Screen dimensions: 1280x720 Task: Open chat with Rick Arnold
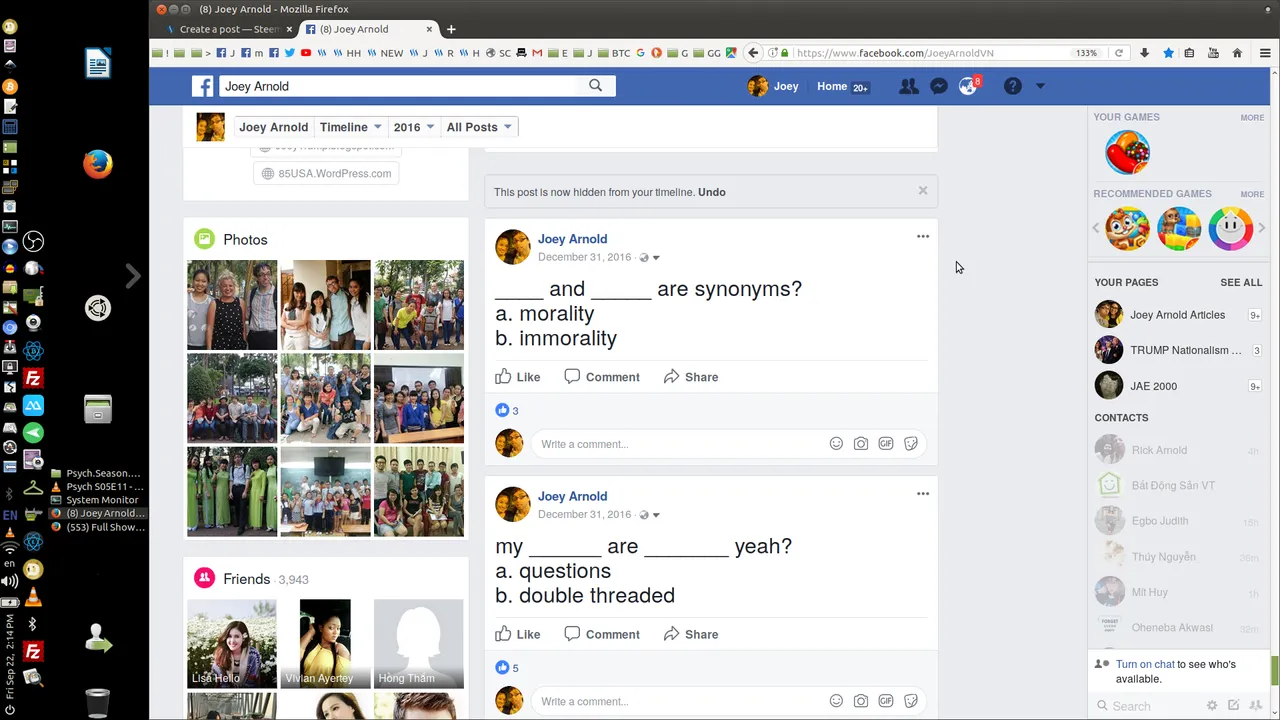[1178, 450]
